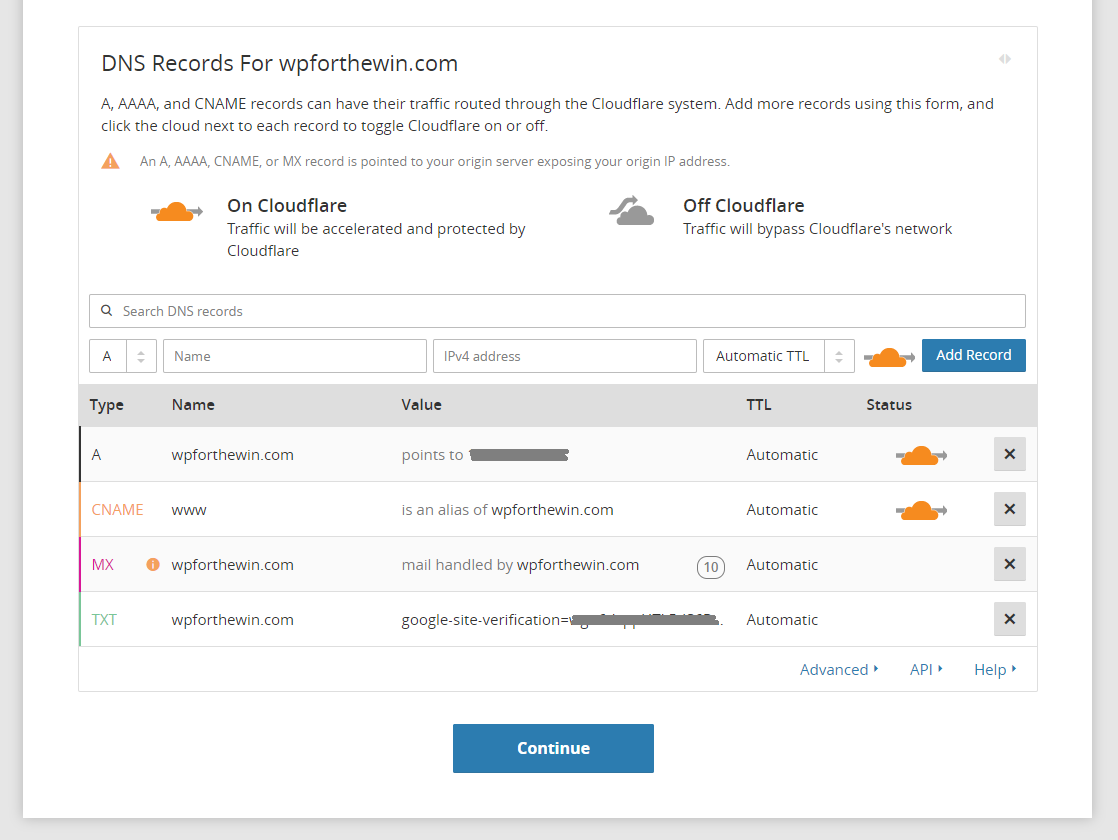Click the Add Record button
The image size is (1118, 840).
[973, 355]
